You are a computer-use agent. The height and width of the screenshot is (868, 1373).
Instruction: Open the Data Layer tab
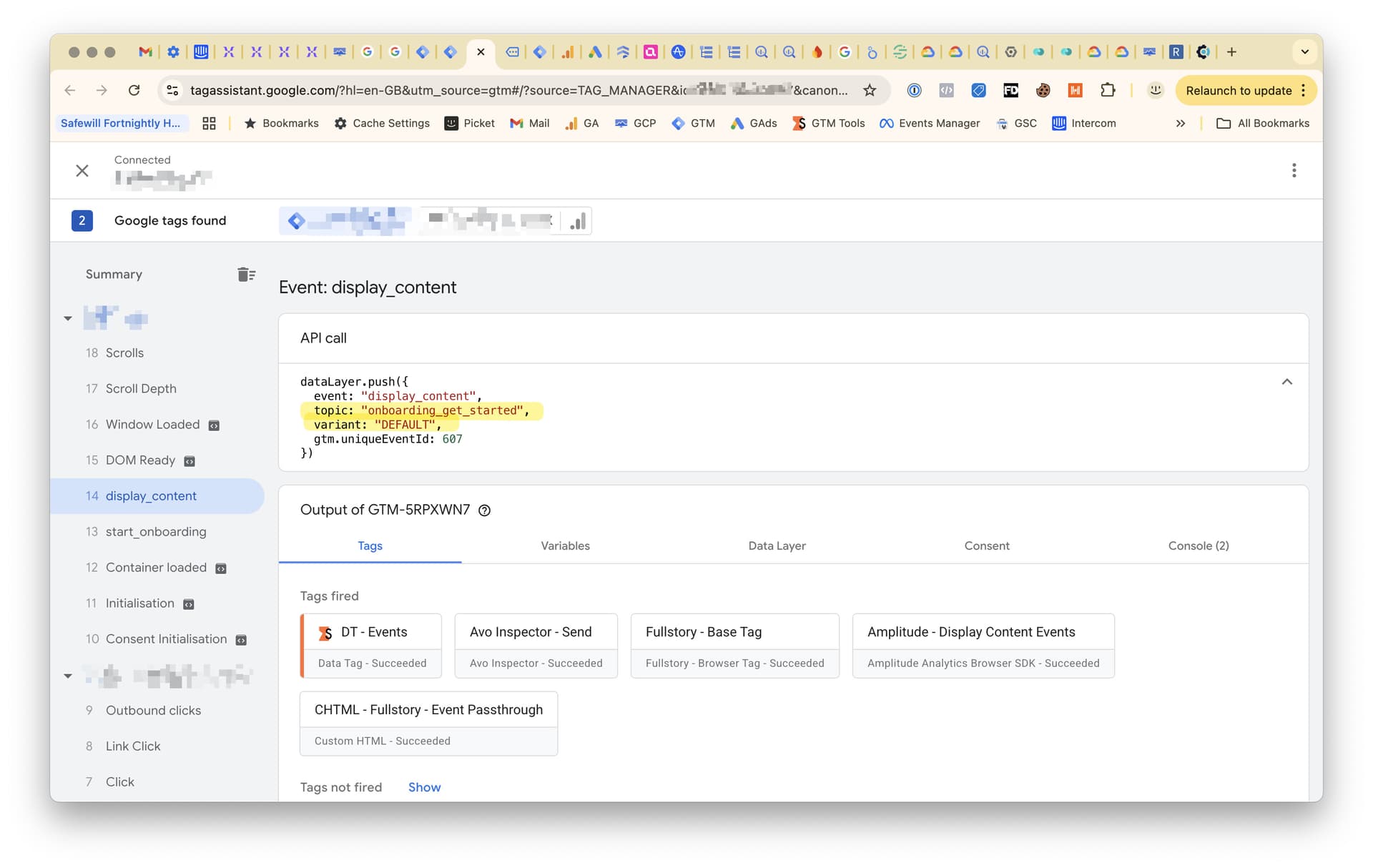click(x=777, y=546)
